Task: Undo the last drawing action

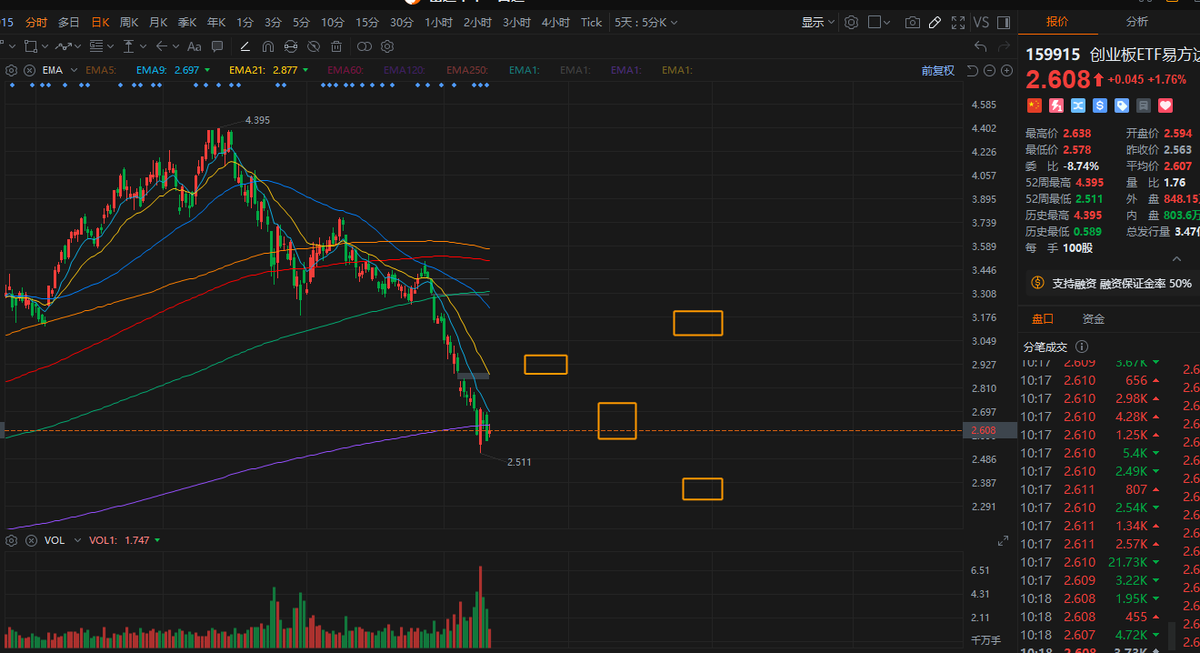Action: [x=980, y=46]
